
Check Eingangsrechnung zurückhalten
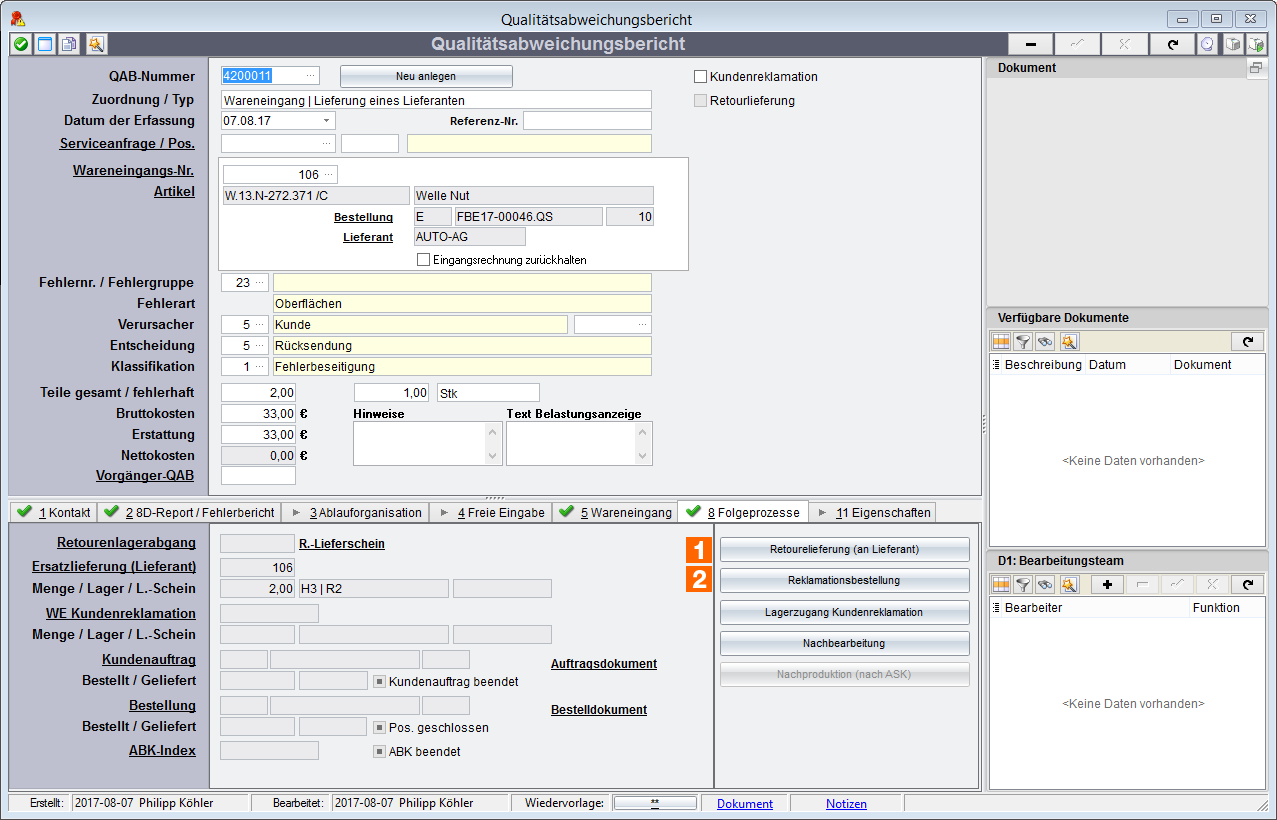[x=424, y=259]
